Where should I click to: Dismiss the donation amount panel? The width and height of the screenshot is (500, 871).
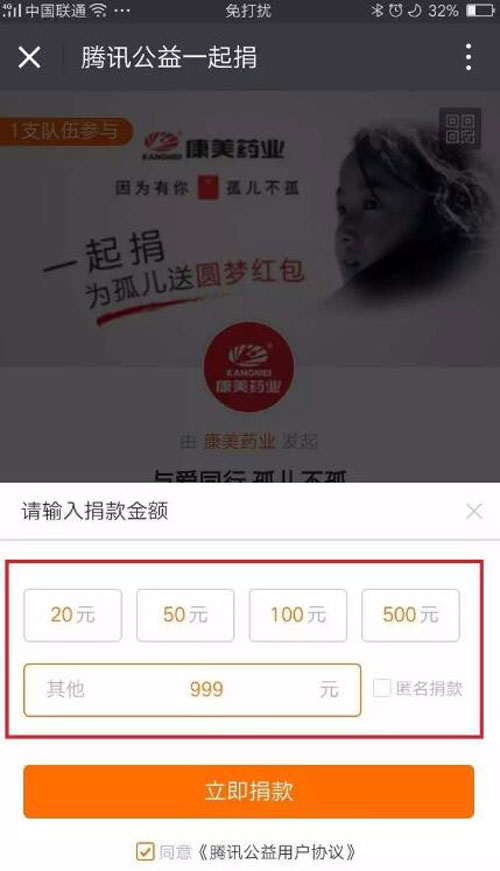[474, 511]
